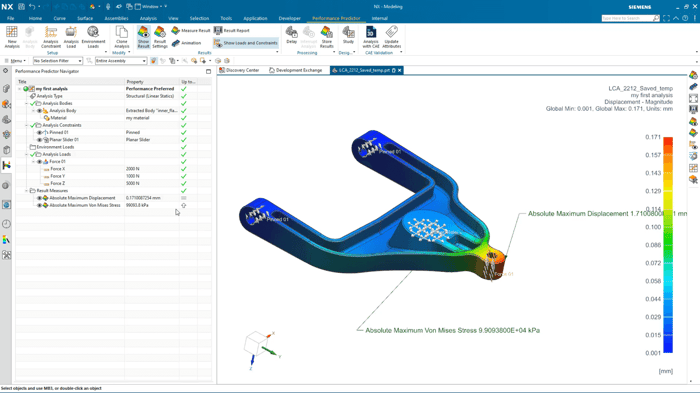Click the displacement color legend bar
700x393 pixels.
click(668, 245)
